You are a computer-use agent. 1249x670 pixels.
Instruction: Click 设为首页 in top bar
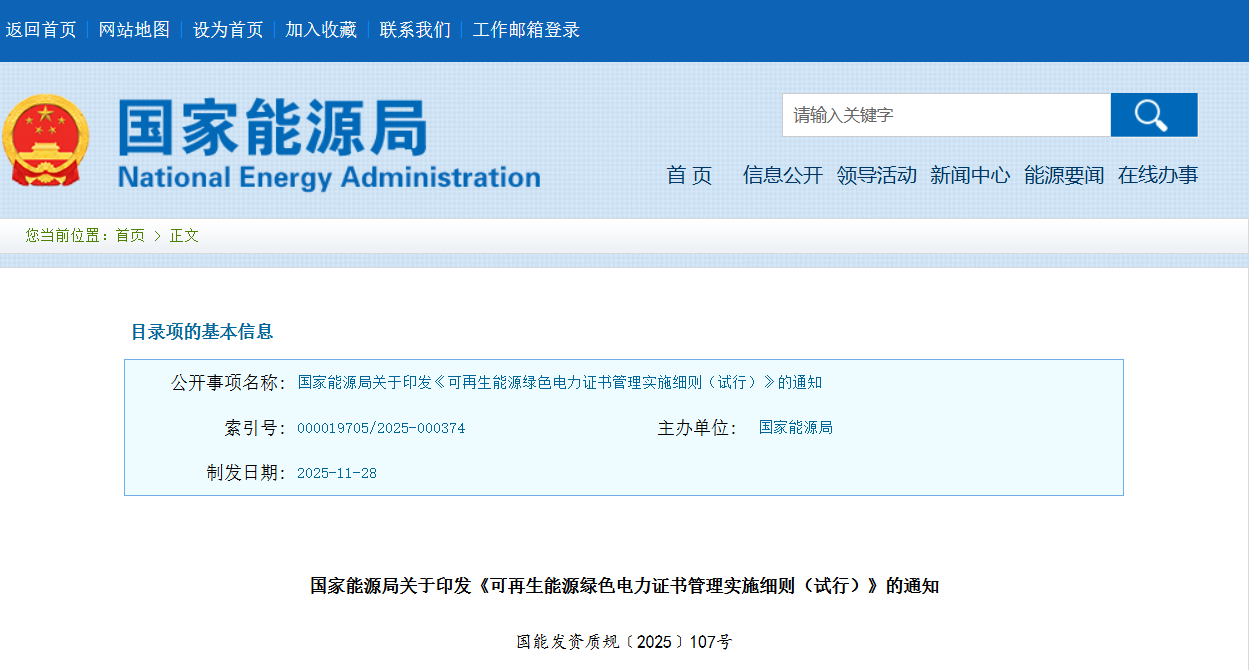tap(228, 30)
